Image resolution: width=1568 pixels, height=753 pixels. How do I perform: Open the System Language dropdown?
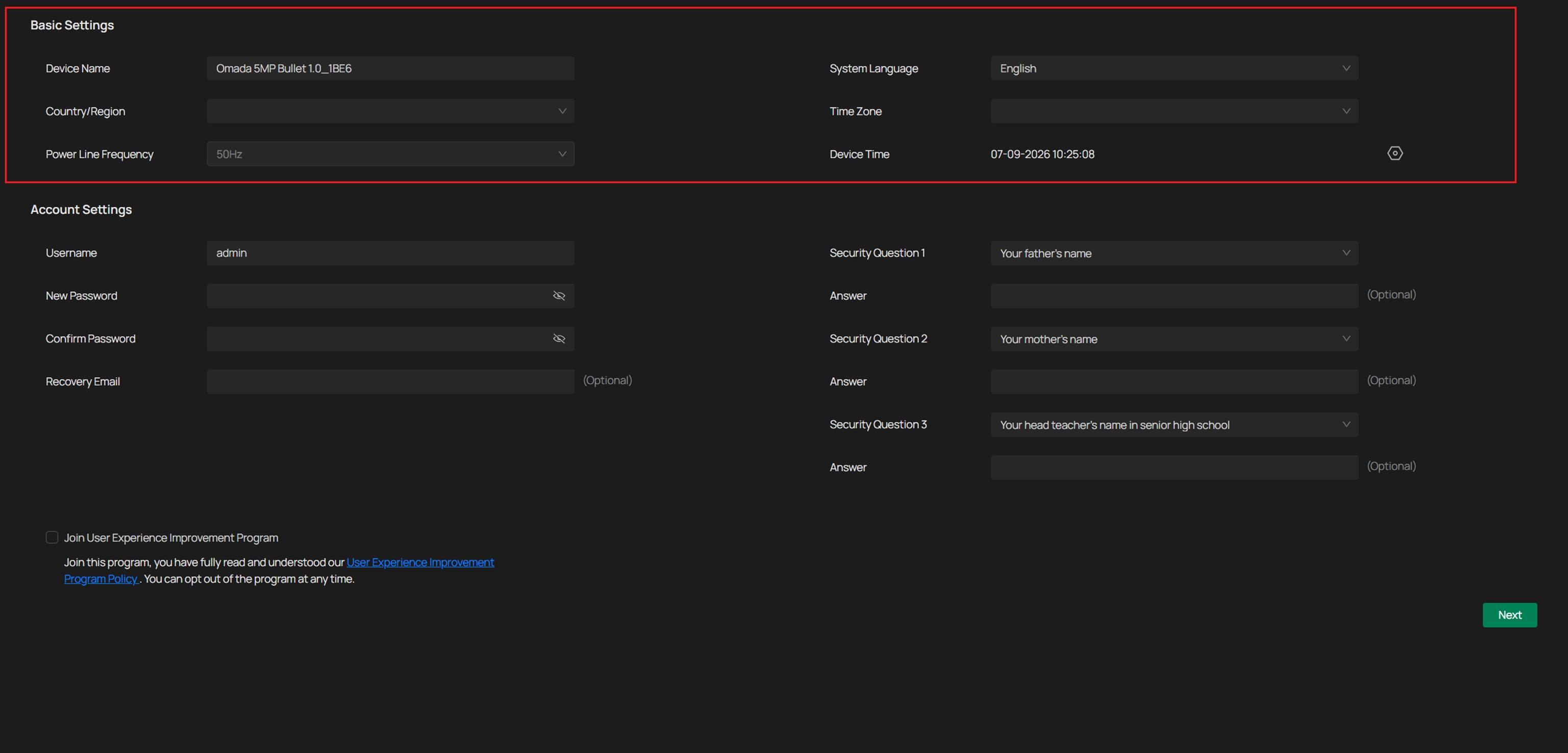point(1174,68)
